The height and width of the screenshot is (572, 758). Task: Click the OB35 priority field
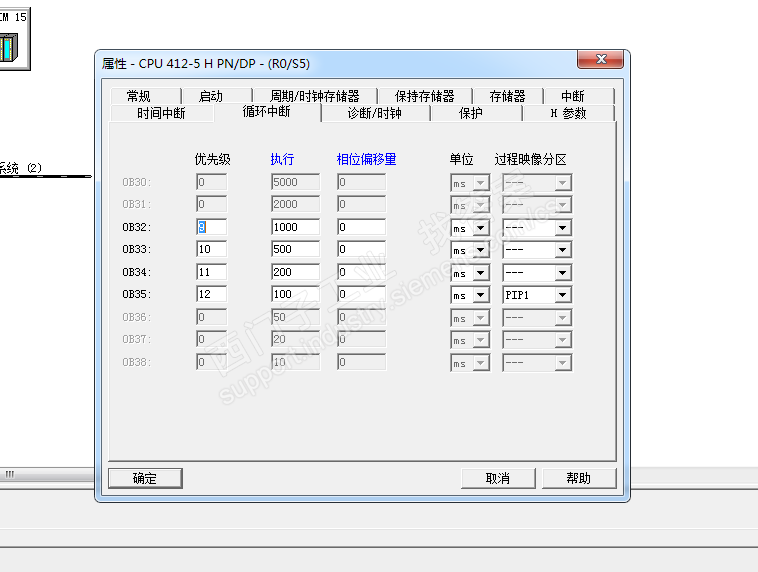[x=211, y=294]
